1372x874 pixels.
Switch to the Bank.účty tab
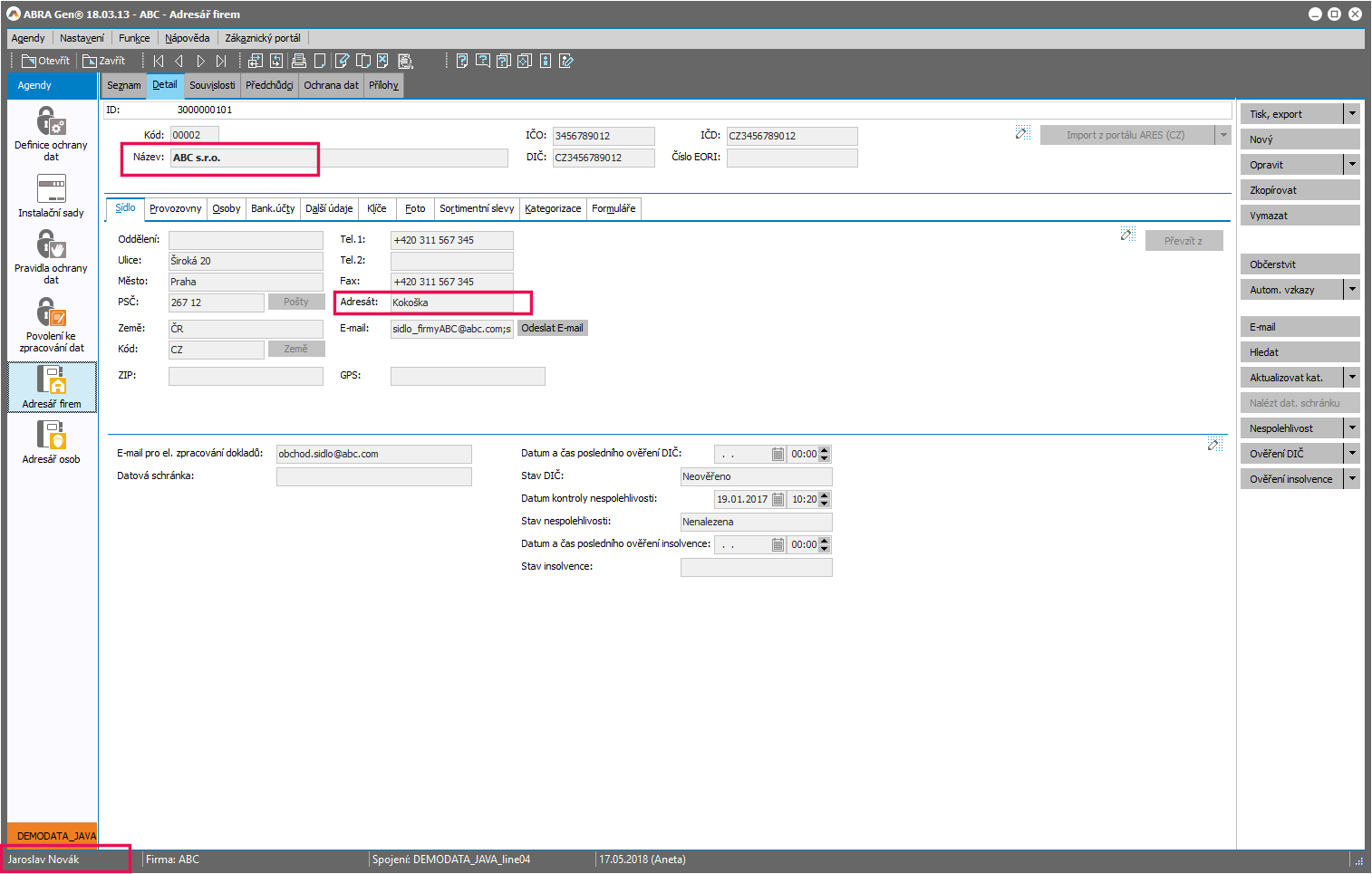273,208
